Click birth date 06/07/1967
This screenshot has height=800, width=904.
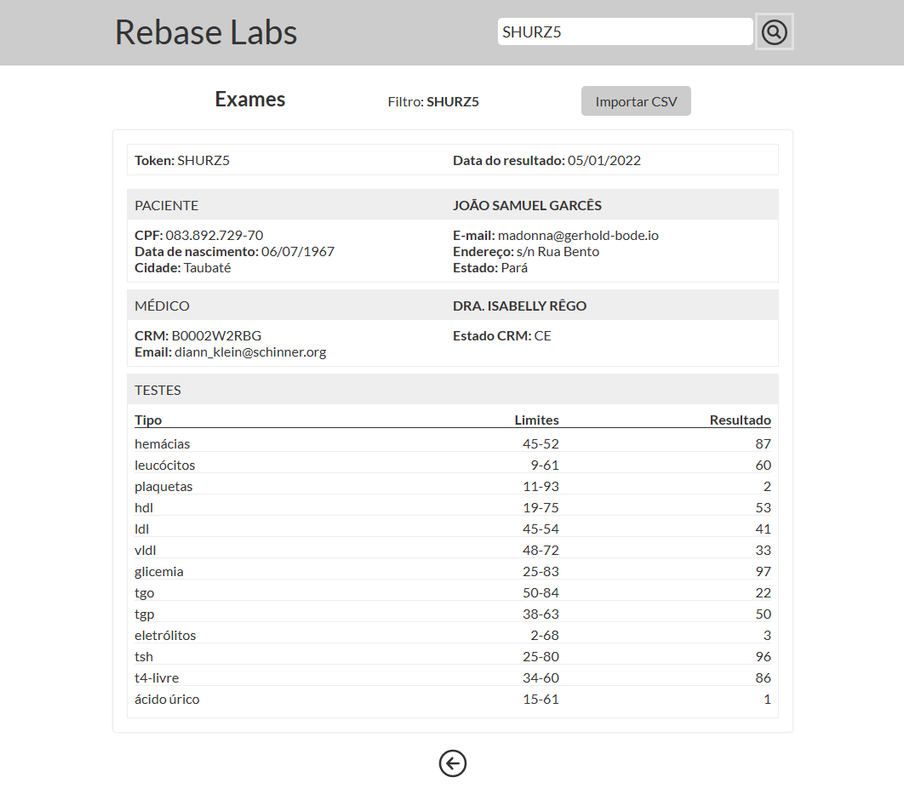[x=297, y=251]
